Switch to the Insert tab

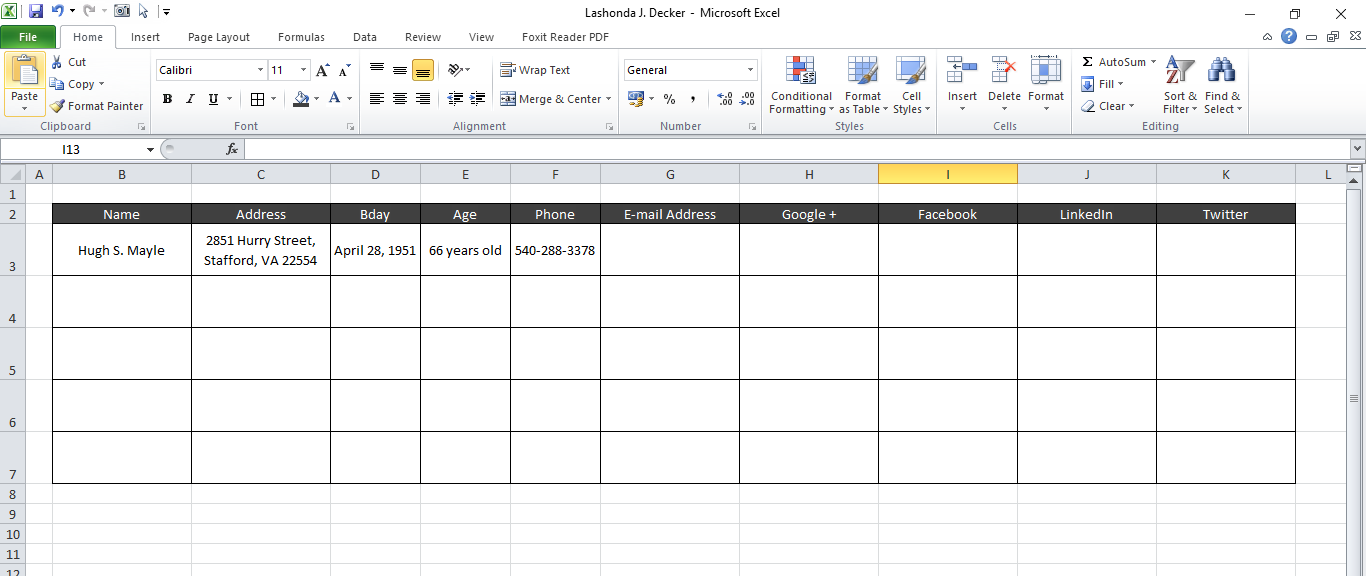(145, 37)
